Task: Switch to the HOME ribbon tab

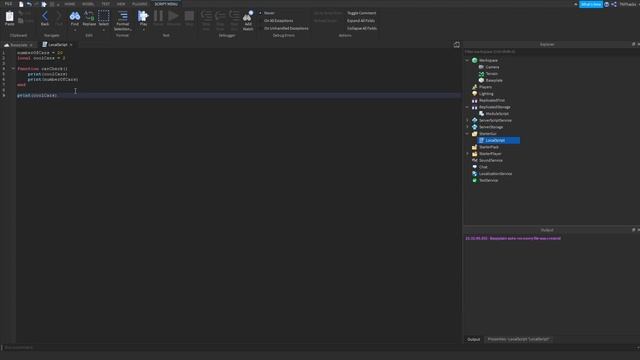Action: 69,4
